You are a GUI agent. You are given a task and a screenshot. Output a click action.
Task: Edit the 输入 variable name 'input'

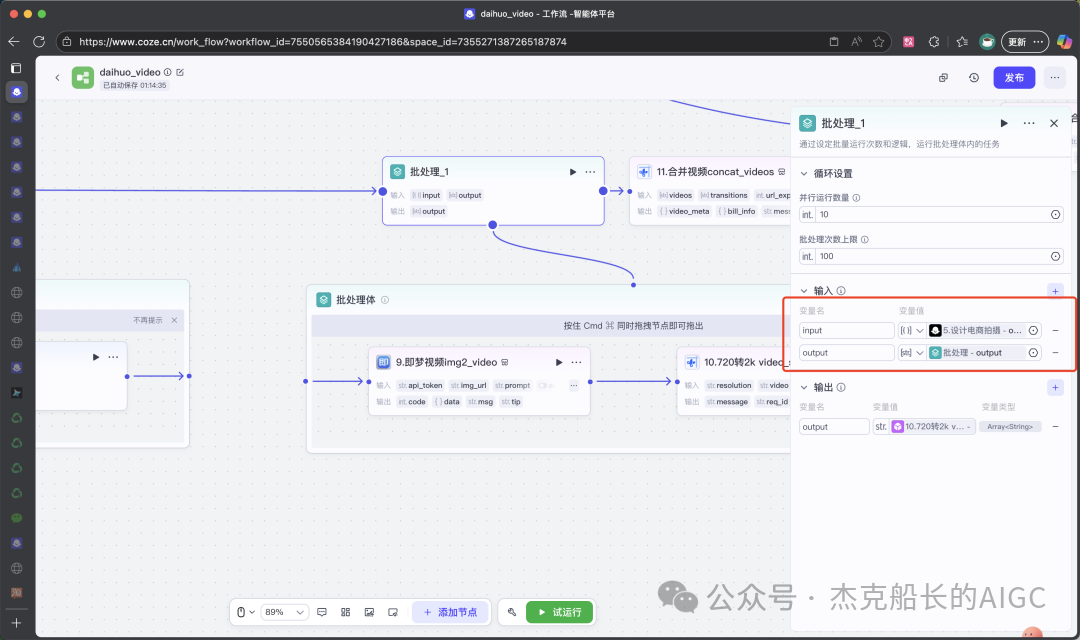point(847,331)
